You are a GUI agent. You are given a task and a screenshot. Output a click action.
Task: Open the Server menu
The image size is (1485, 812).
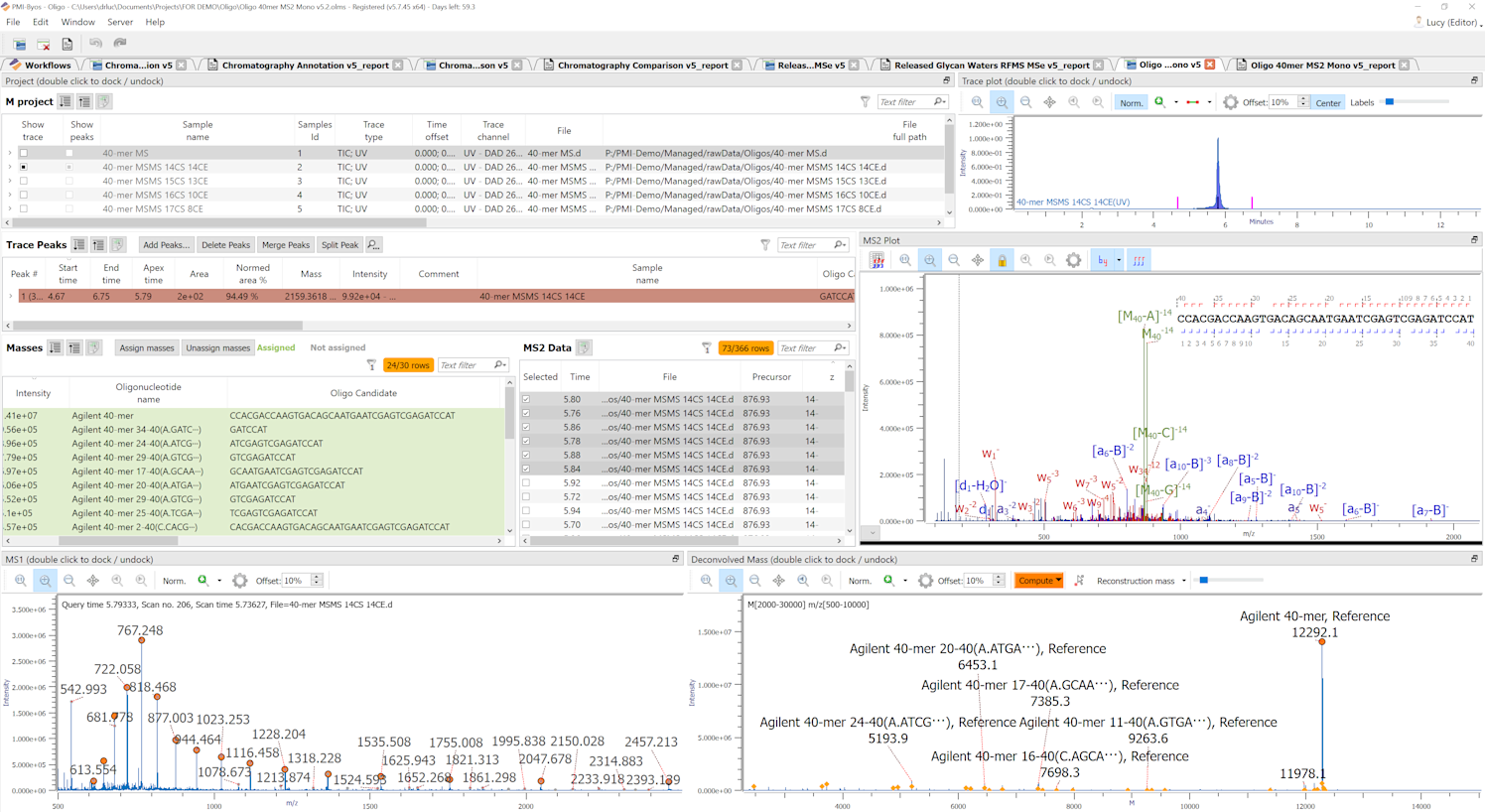(x=119, y=22)
